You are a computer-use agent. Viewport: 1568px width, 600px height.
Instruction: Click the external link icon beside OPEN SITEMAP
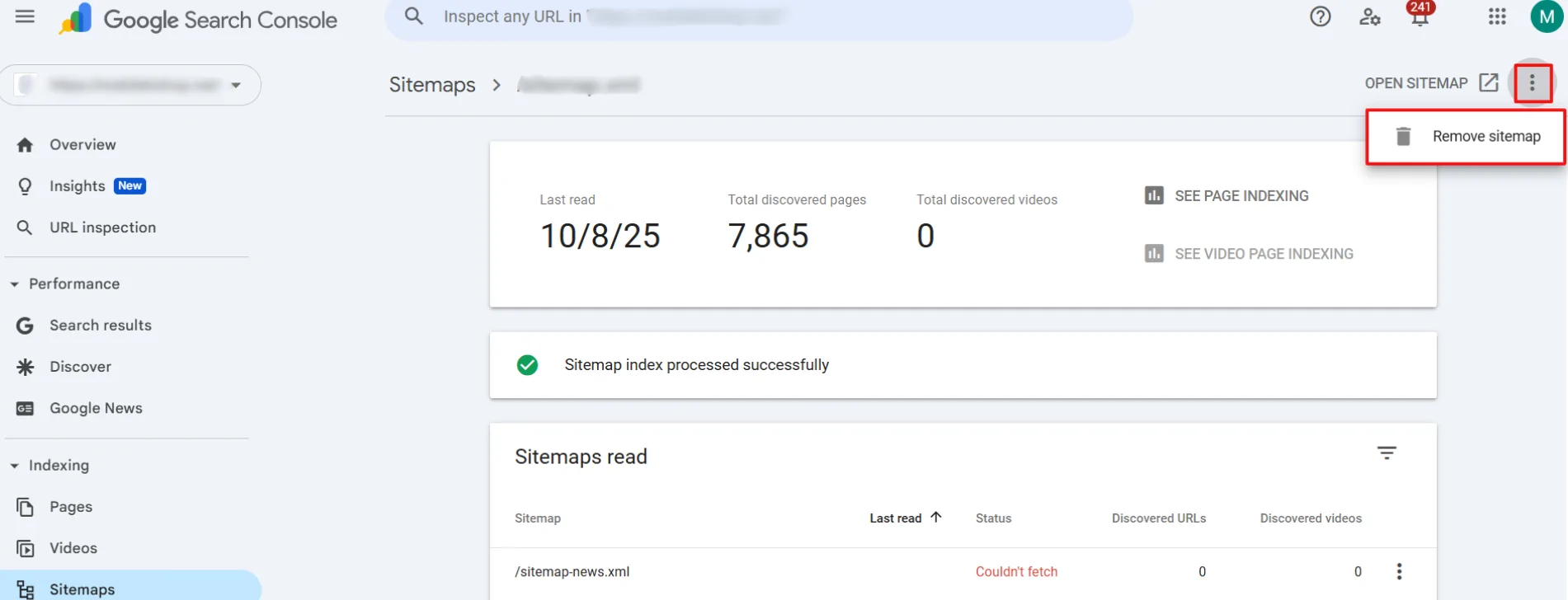[x=1488, y=82]
